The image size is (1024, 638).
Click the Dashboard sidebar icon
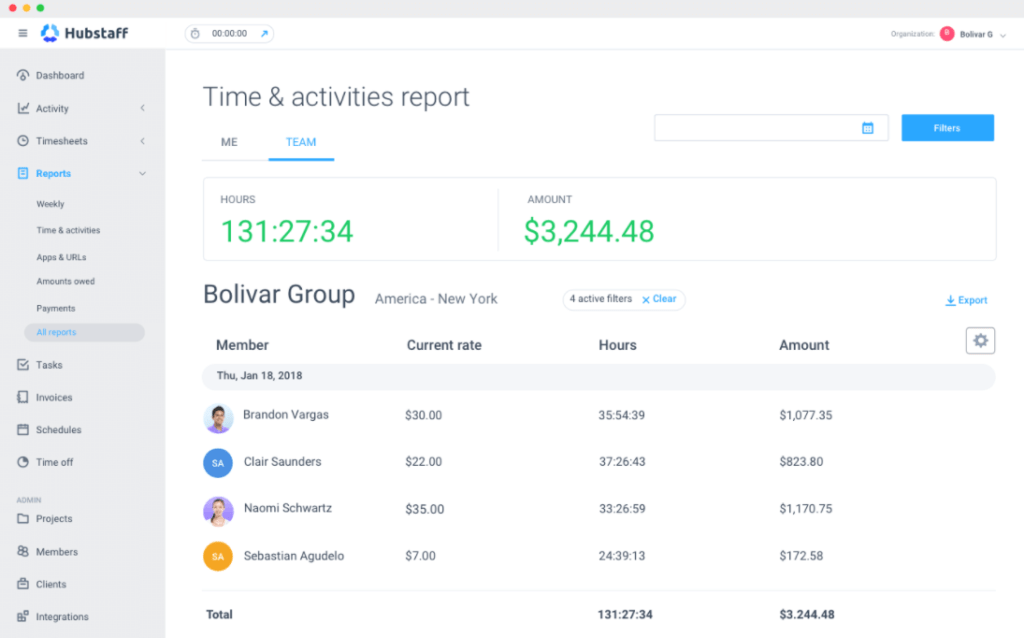(23, 75)
